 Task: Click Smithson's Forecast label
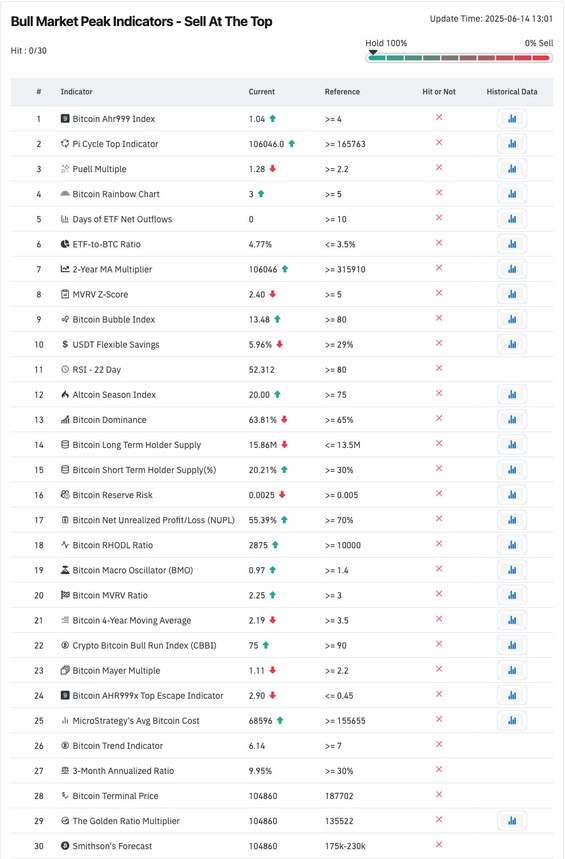point(112,846)
